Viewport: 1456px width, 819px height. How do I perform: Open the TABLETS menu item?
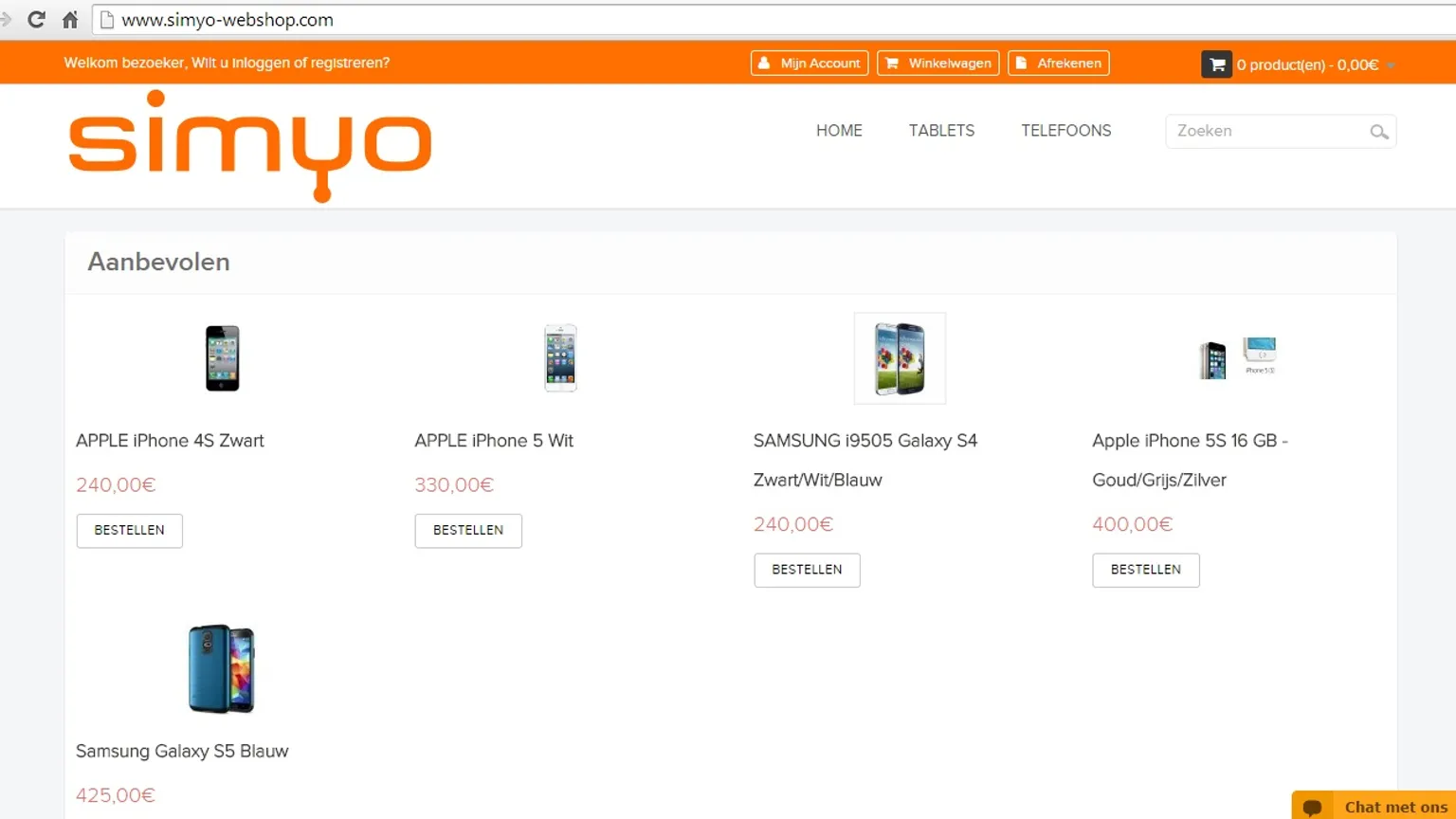pyautogui.click(x=941, y=131)
